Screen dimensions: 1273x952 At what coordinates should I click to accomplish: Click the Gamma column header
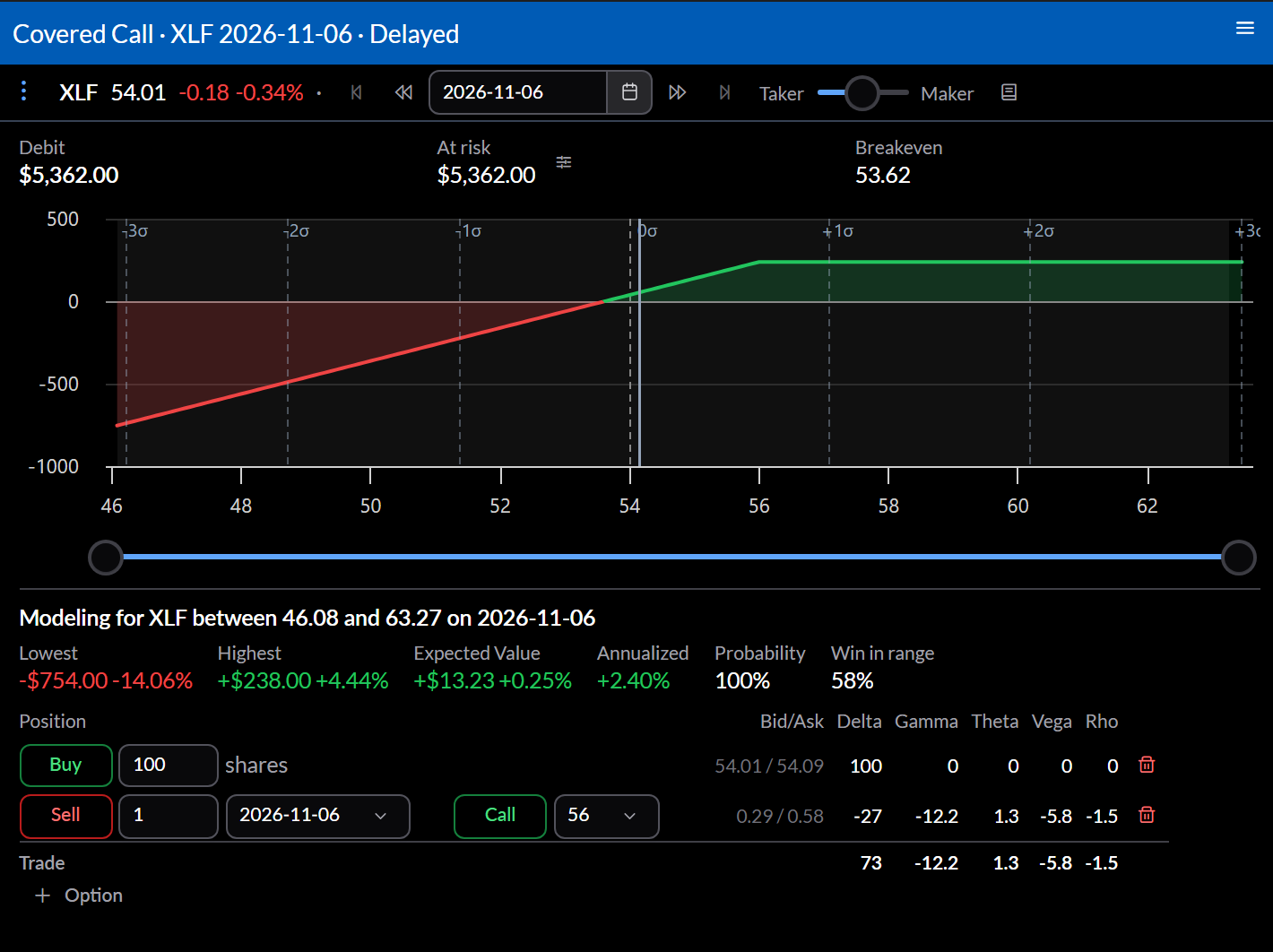coord(926,722)
